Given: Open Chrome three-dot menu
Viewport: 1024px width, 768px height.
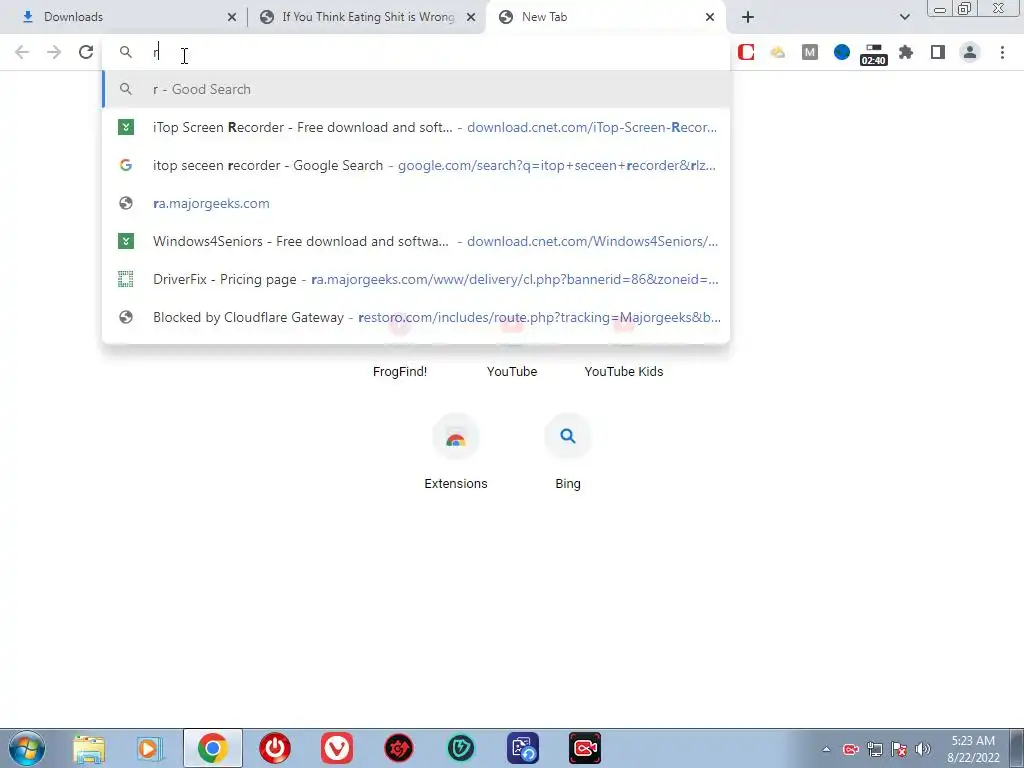Looking at the screenshot, I should (1002, 52).
